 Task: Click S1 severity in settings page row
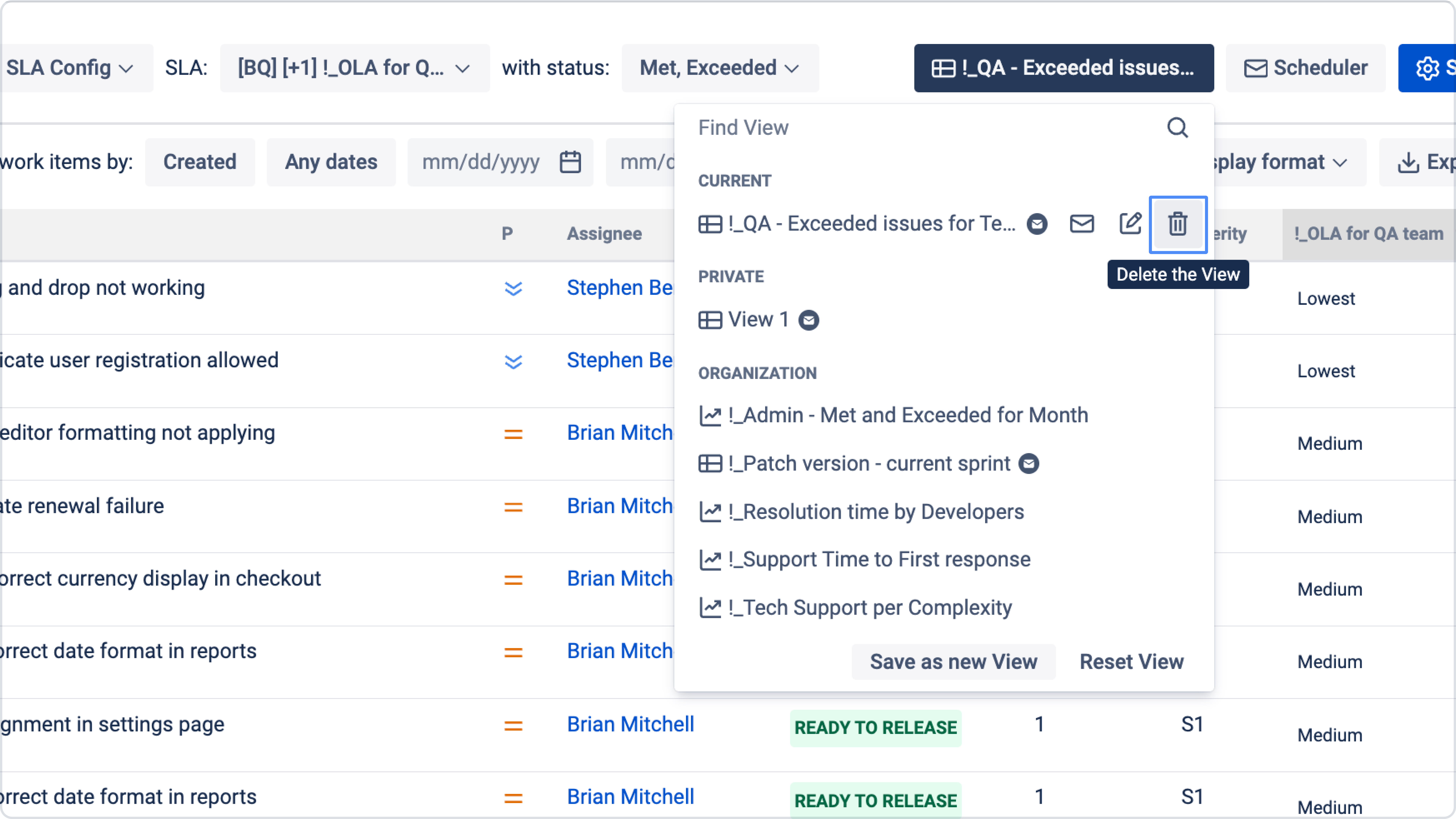coord(1192,725)
